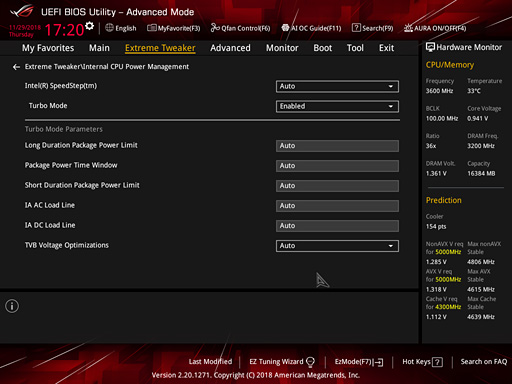Screen dimensions: 512x384
Task: Expand the Intel SpeedStep dropdown
Action: tap(337, 86)
